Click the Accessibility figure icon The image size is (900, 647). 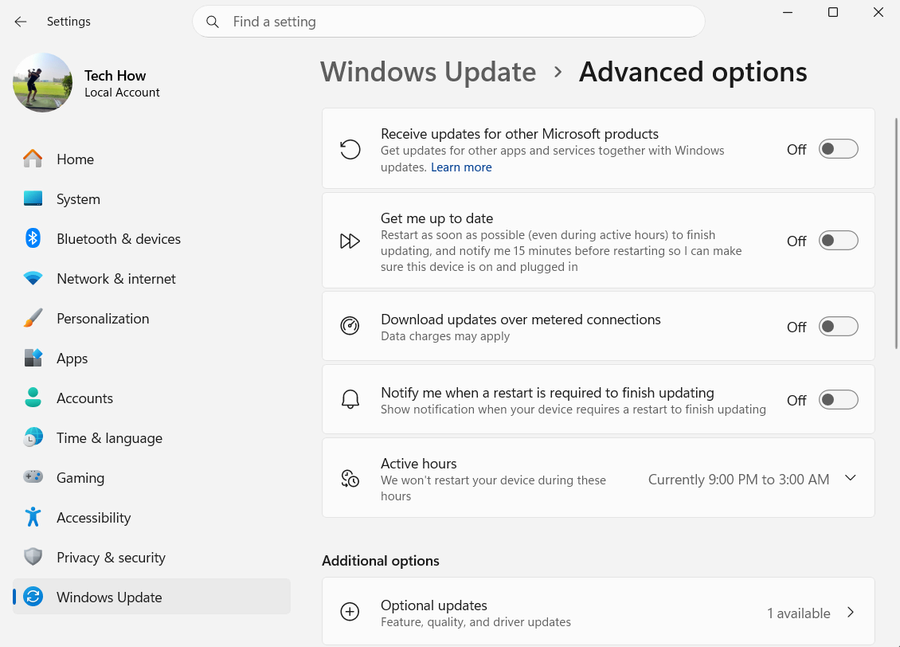[x=33, y=517]
